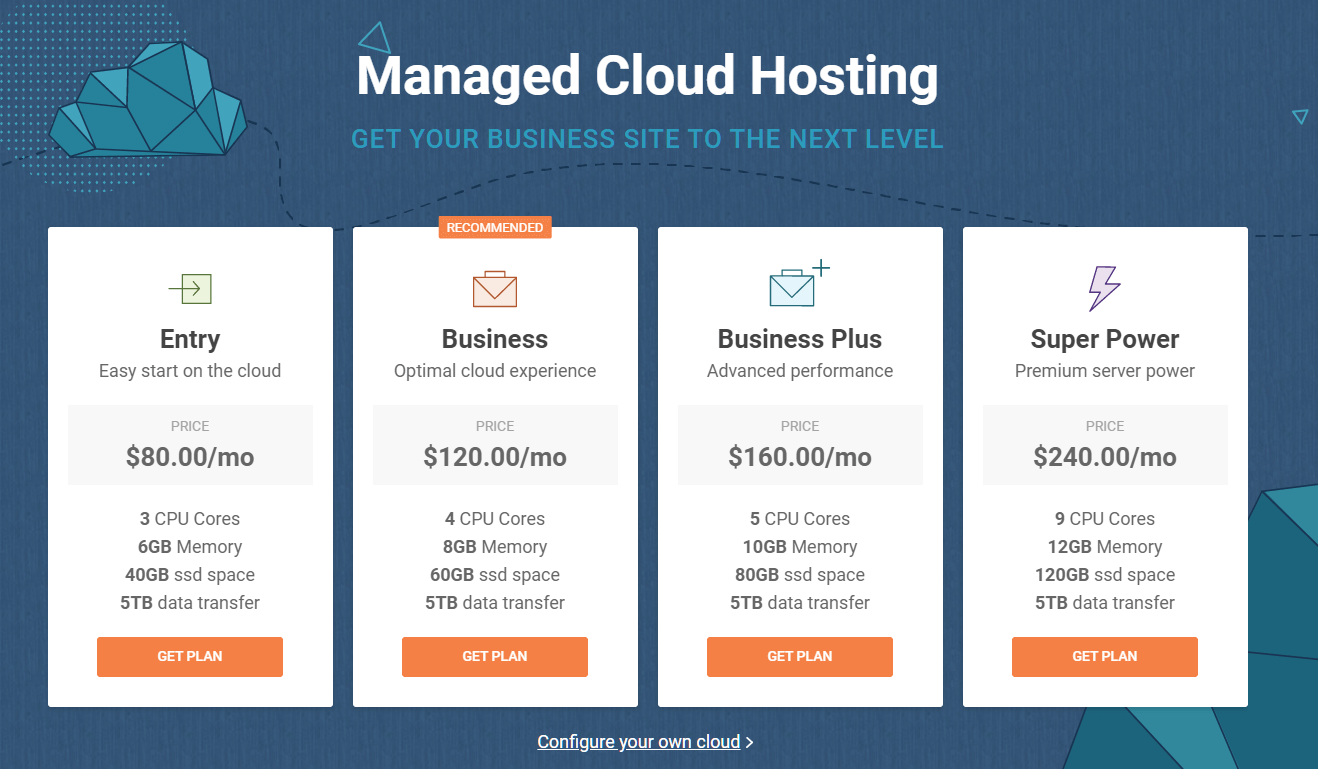Click the Super Power plan title
This screenshot has width=1318, height=769.
pyautogui.click(x=1105, y=339)
